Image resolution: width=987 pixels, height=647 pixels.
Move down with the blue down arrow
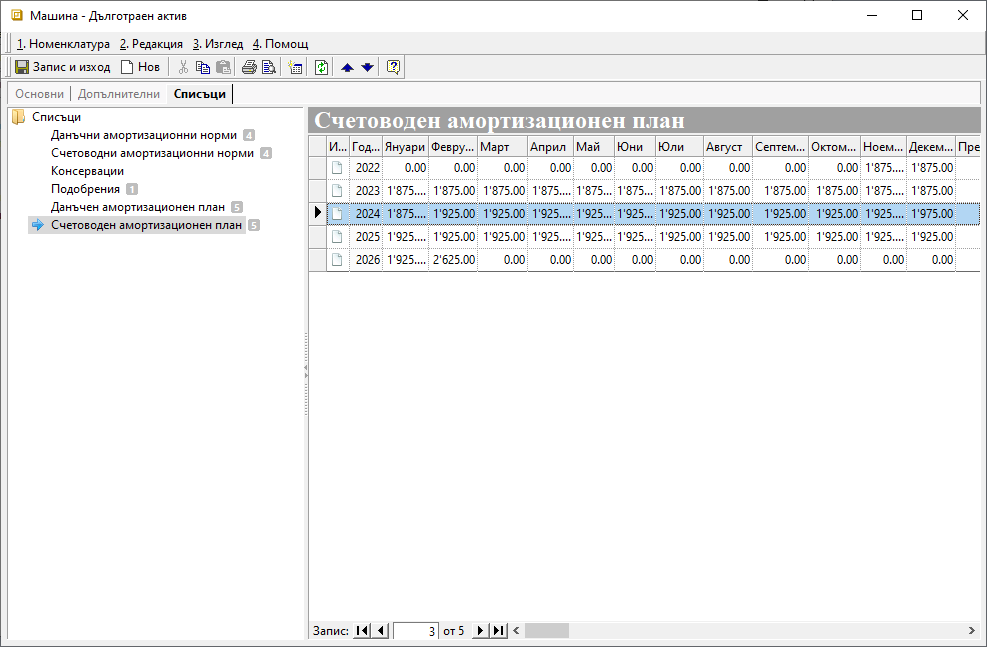coord(367,67)
